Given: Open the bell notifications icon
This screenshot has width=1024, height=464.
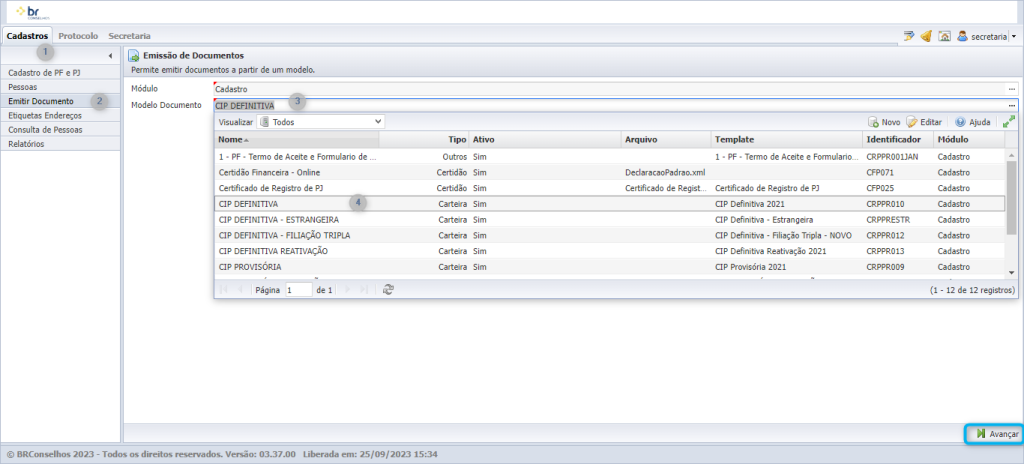Looking at the screenshot, I should coord(926,37).
